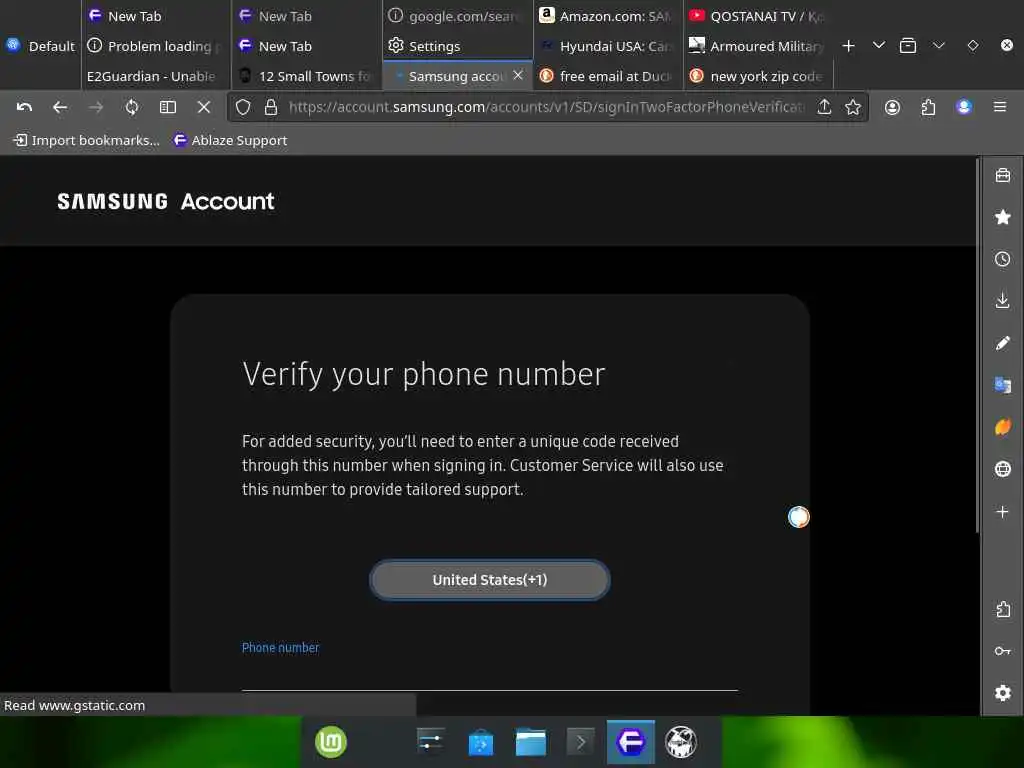Click the blue profile avatar icon

pyautogui.click(x=964, y=107)
